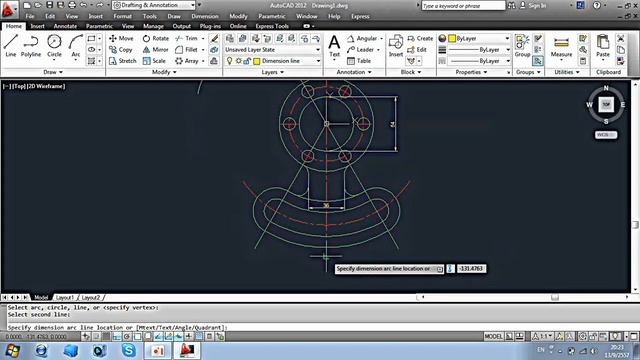The height and width of the screenshot is (360, 640).
Task: Open the Express Tools ribbon tab
Action: click(x=272, y=26)
